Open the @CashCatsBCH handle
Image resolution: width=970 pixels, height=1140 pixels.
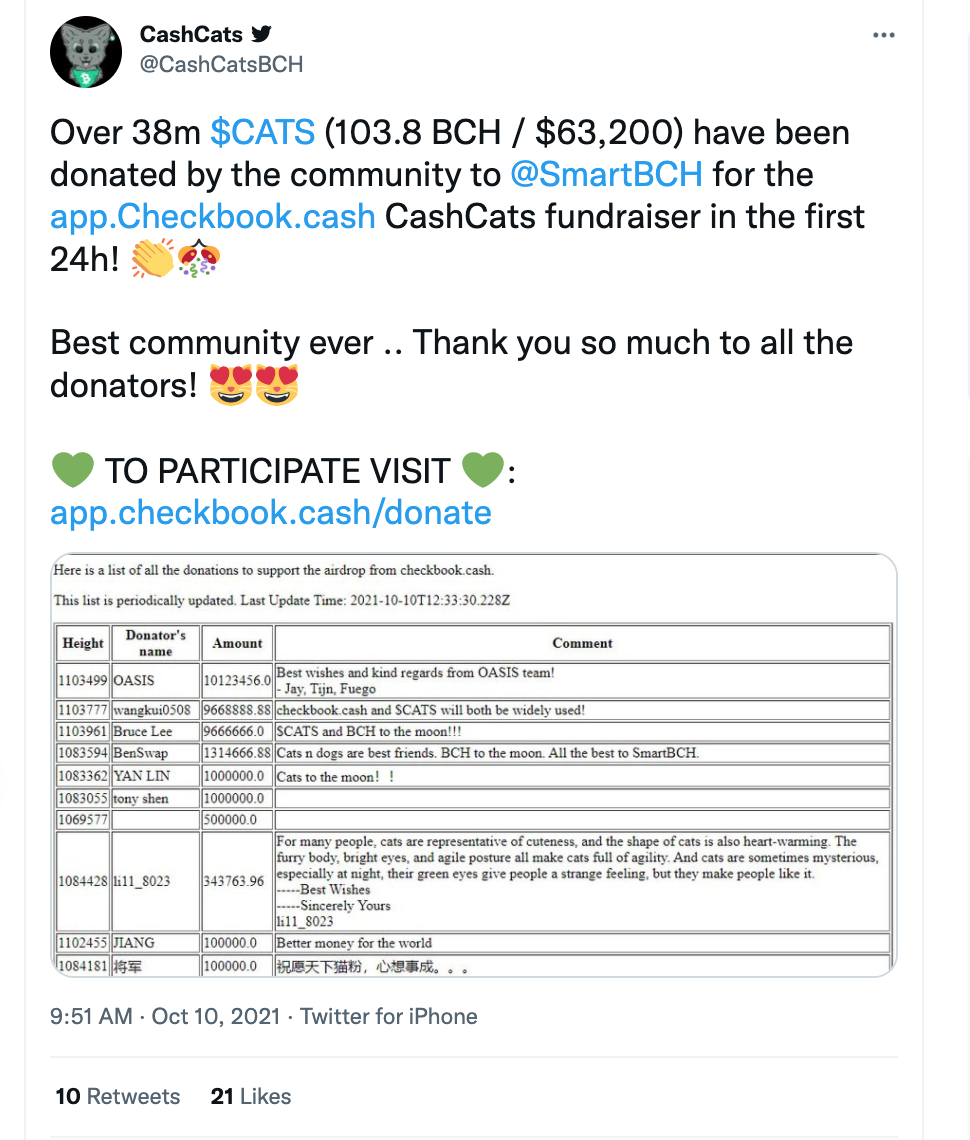pyautogui.click(x=221, y=65)
